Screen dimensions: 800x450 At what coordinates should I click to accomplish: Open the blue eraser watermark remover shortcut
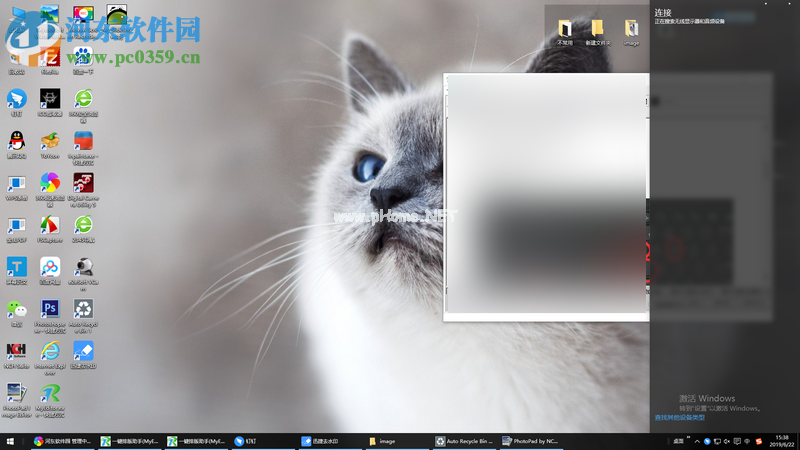83,355
